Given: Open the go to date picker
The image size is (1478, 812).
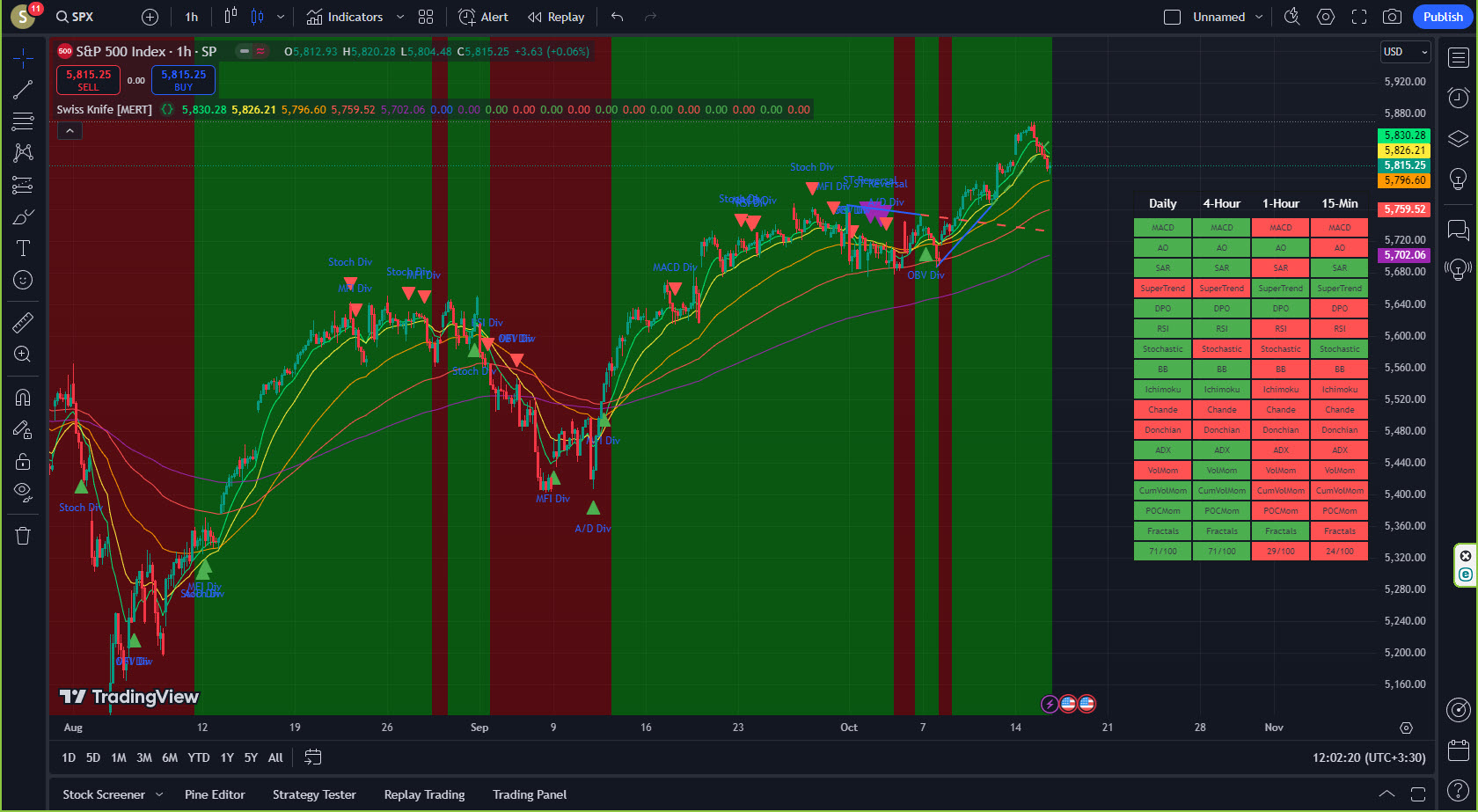Looking at the screenshot, I should [313, 757].
